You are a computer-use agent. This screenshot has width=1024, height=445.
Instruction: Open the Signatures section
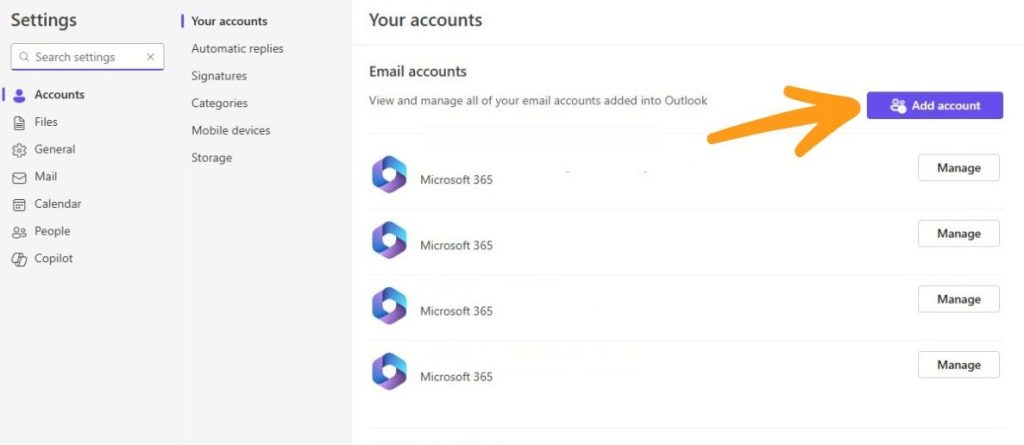tap(219, 76)
